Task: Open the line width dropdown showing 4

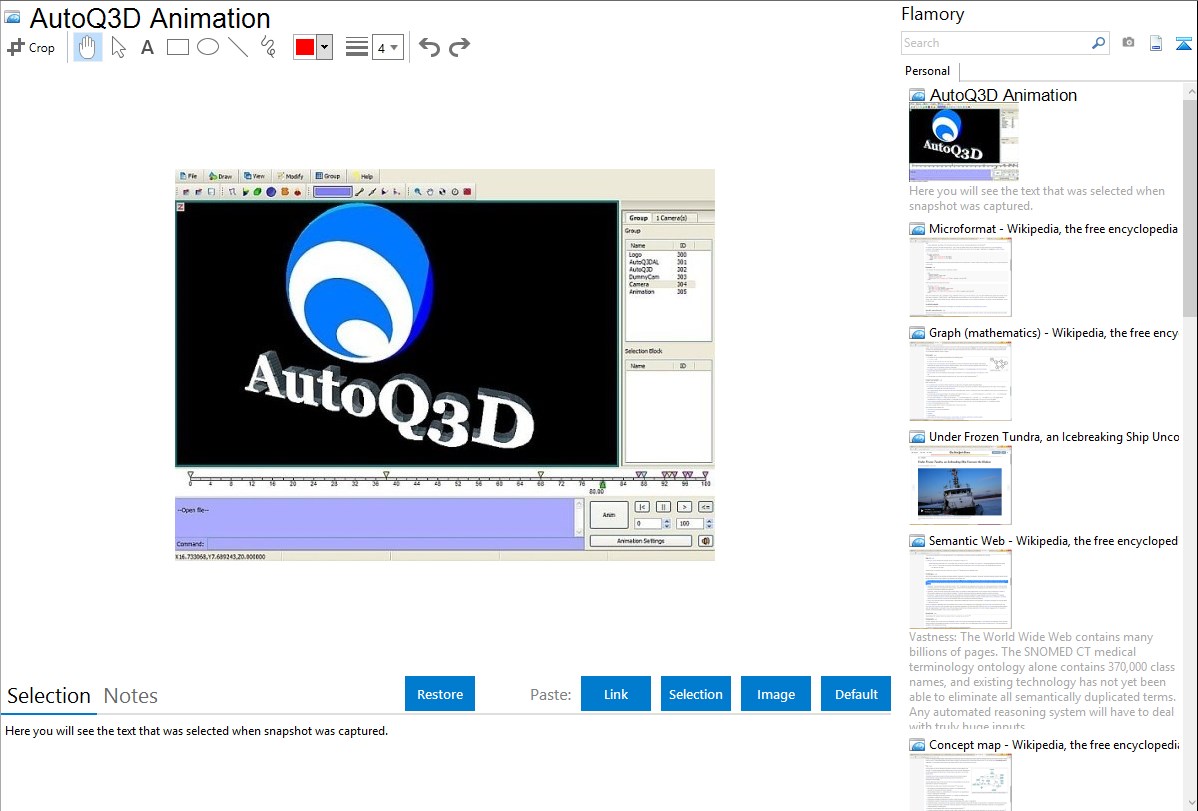Action: click(x=388, y=47)
